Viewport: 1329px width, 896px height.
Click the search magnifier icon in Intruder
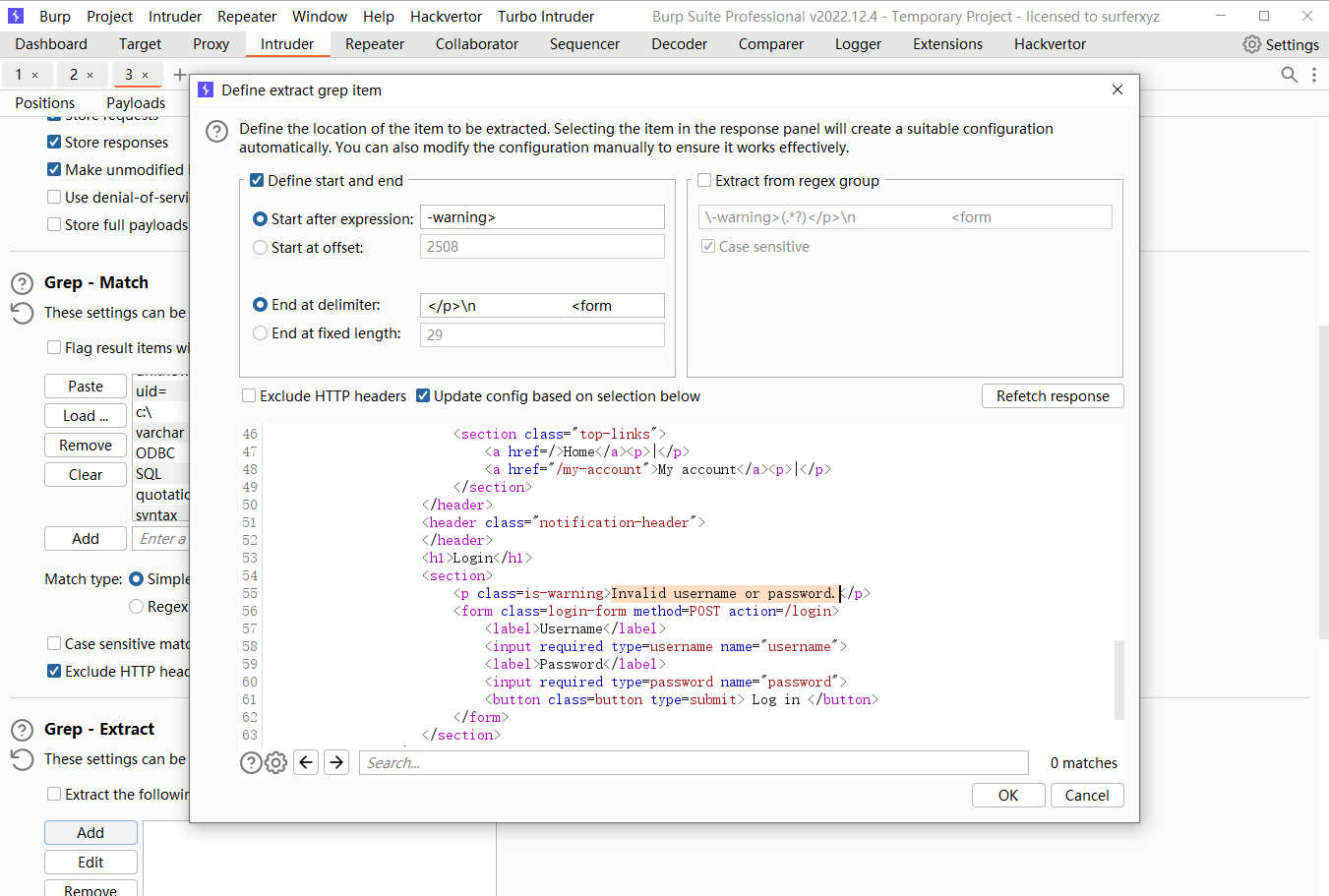coord(1289,74)
